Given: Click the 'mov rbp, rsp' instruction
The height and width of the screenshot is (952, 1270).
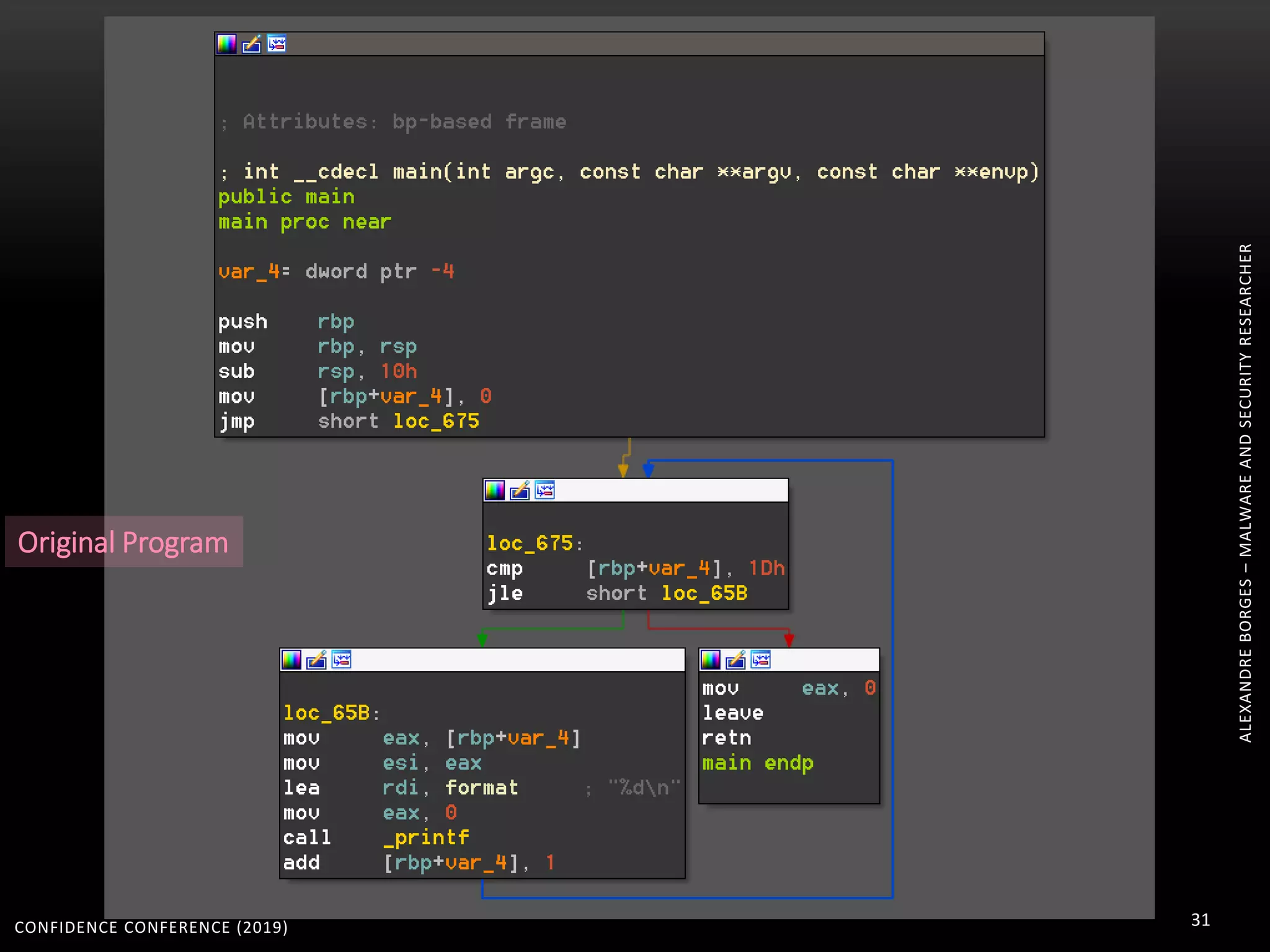Looking at the screenshot, I should point(317,346).
